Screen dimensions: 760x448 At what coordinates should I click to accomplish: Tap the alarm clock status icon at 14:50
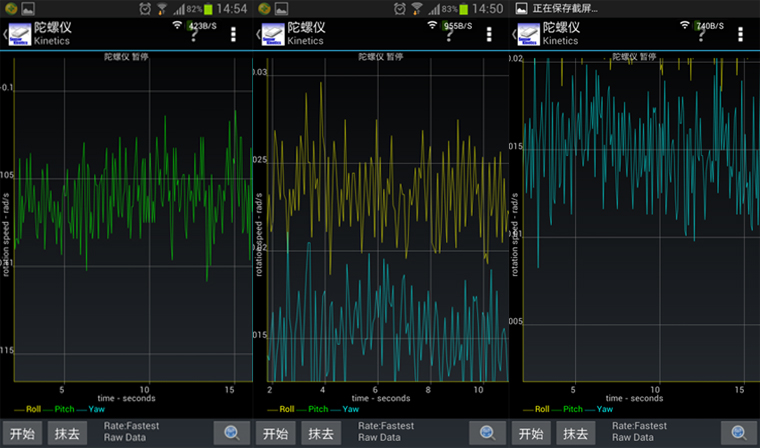pos(400,9)
